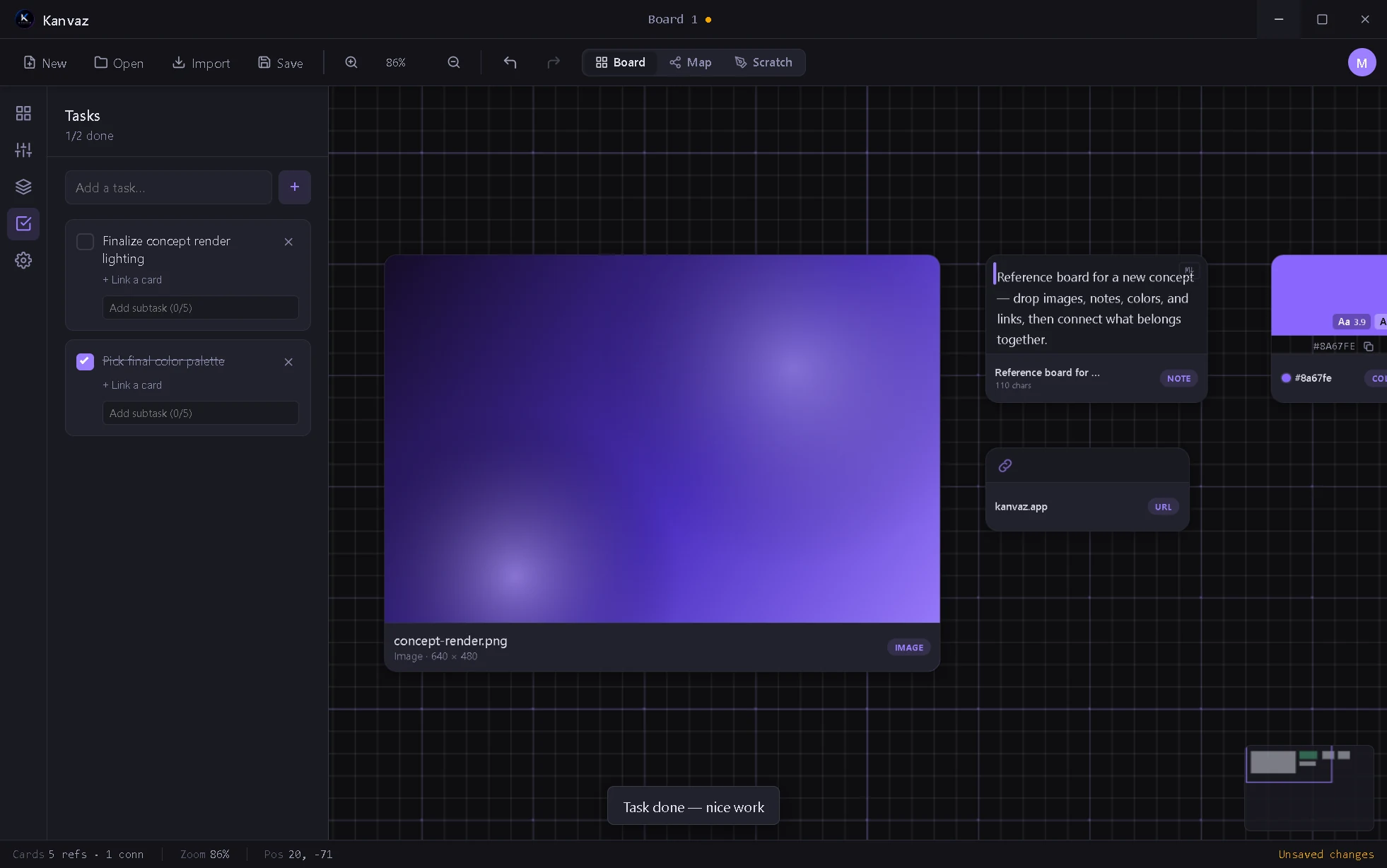Redo the last undone action

(x=554, y=62)
